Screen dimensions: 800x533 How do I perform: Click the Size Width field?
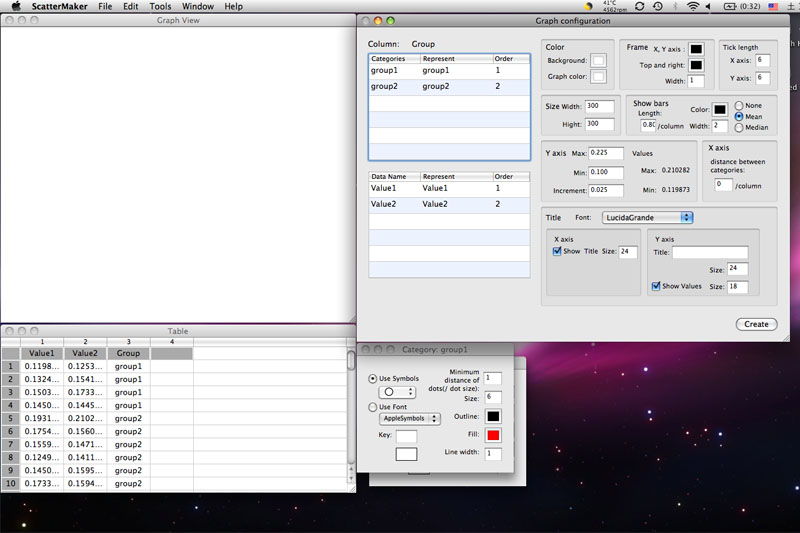[599, 106]
